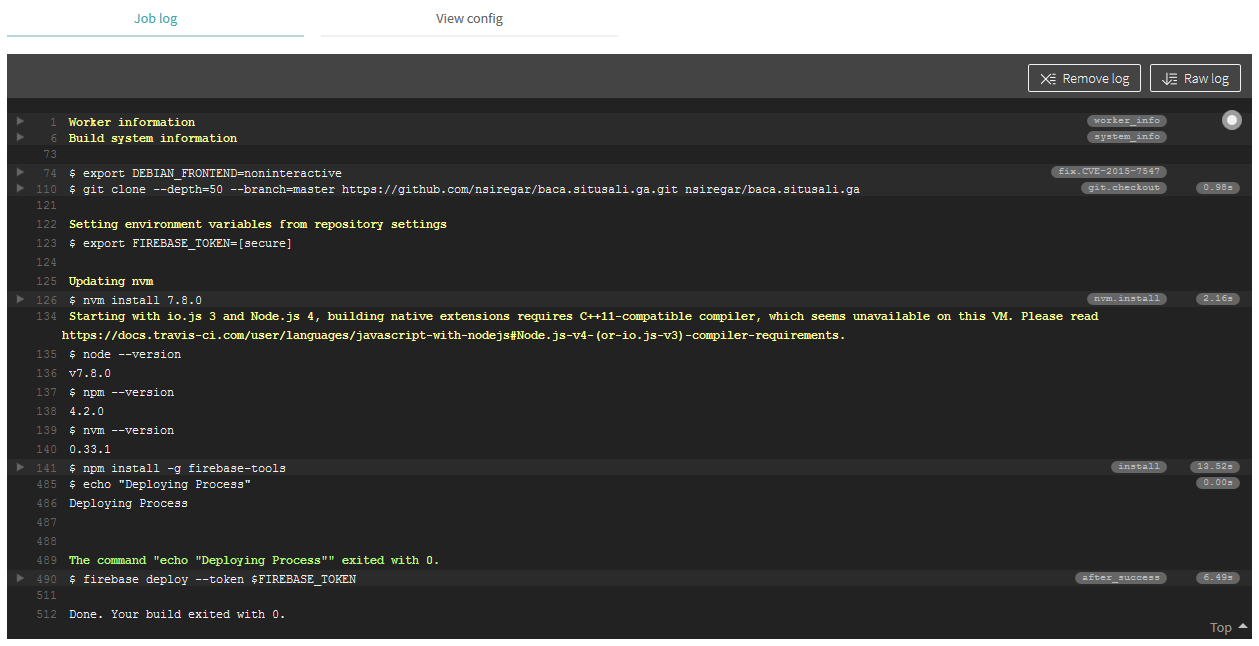Click line number 512 in the log
1259x646 pixels.
click(x=47, y=614)
